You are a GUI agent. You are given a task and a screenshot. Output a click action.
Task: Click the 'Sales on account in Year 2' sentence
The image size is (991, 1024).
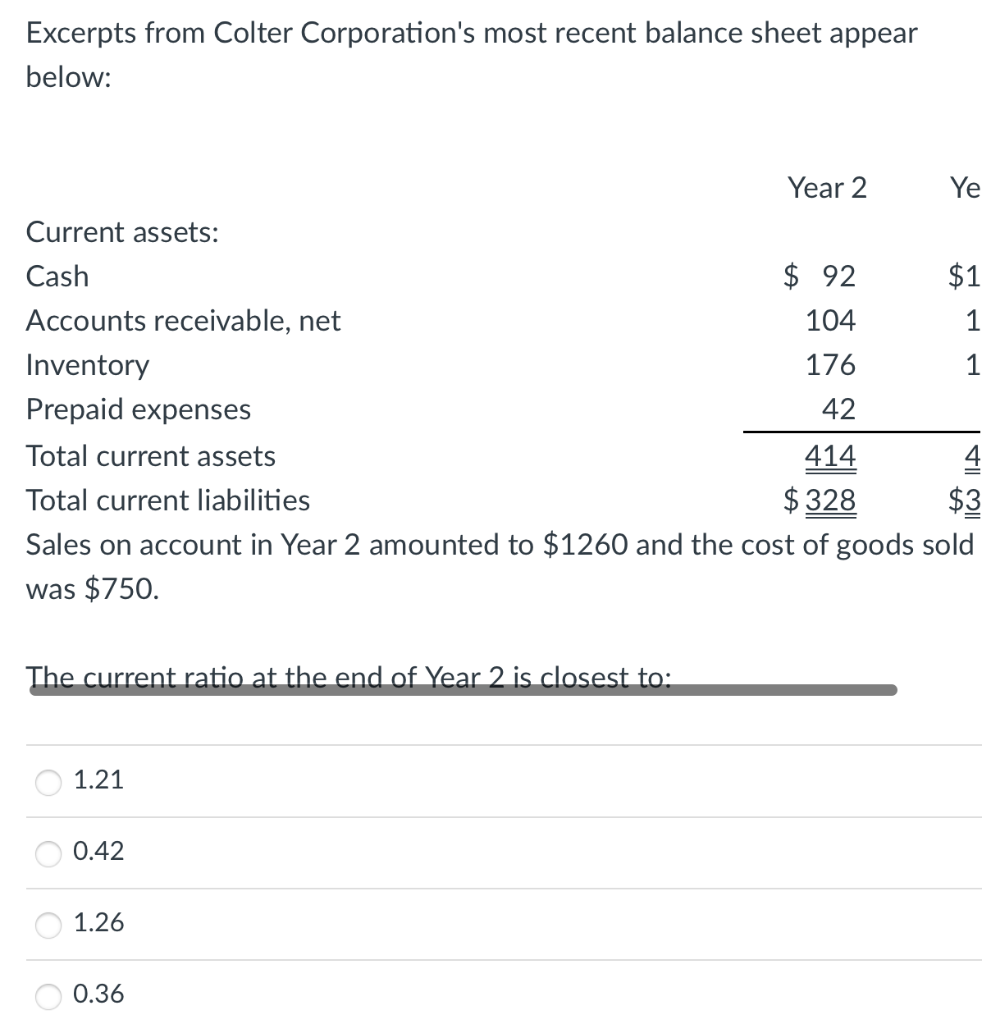pos(500,566)
